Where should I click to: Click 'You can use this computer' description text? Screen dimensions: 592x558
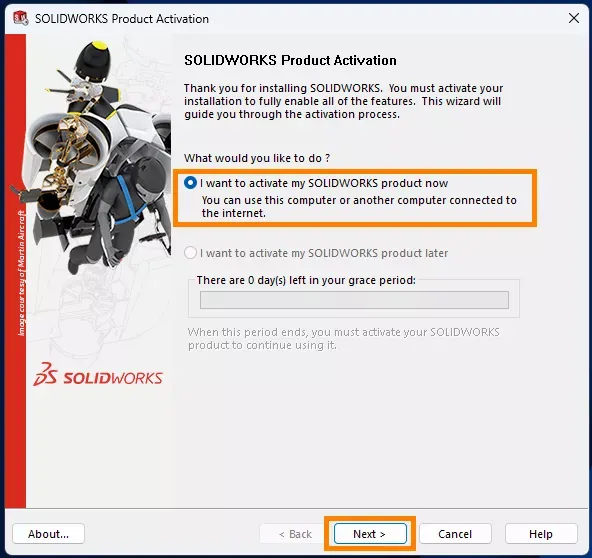(359, 207)
